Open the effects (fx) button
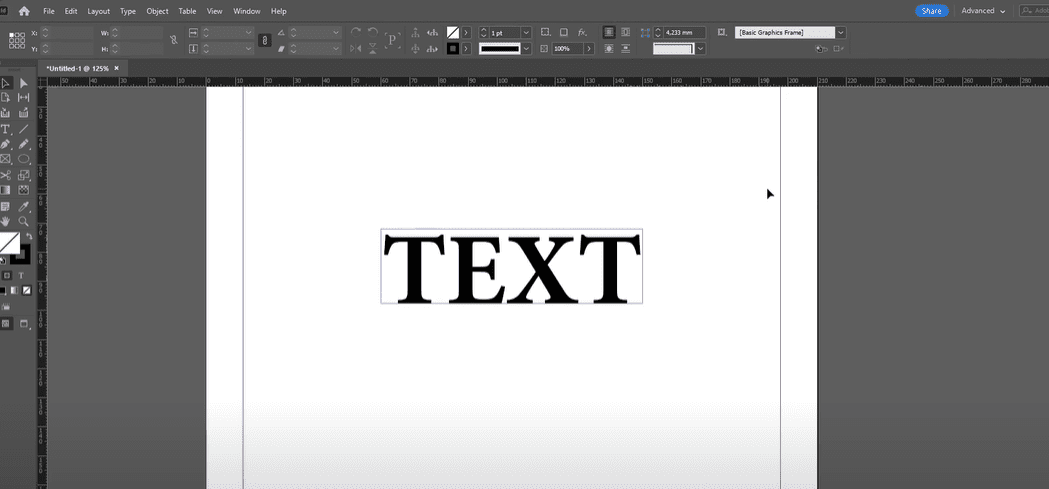1049x489 pixels. (581, 32)
